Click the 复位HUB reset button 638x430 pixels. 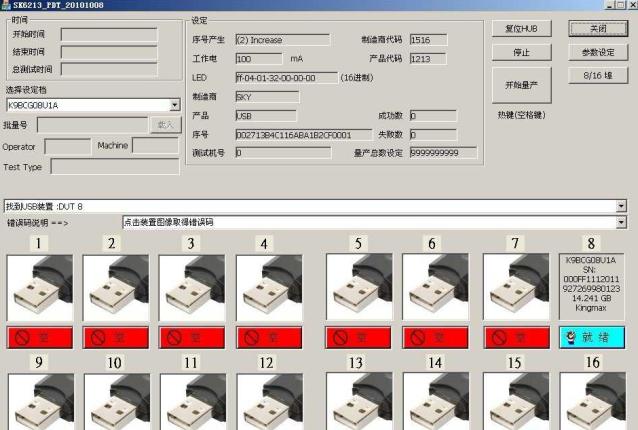[x=522, y=29]
